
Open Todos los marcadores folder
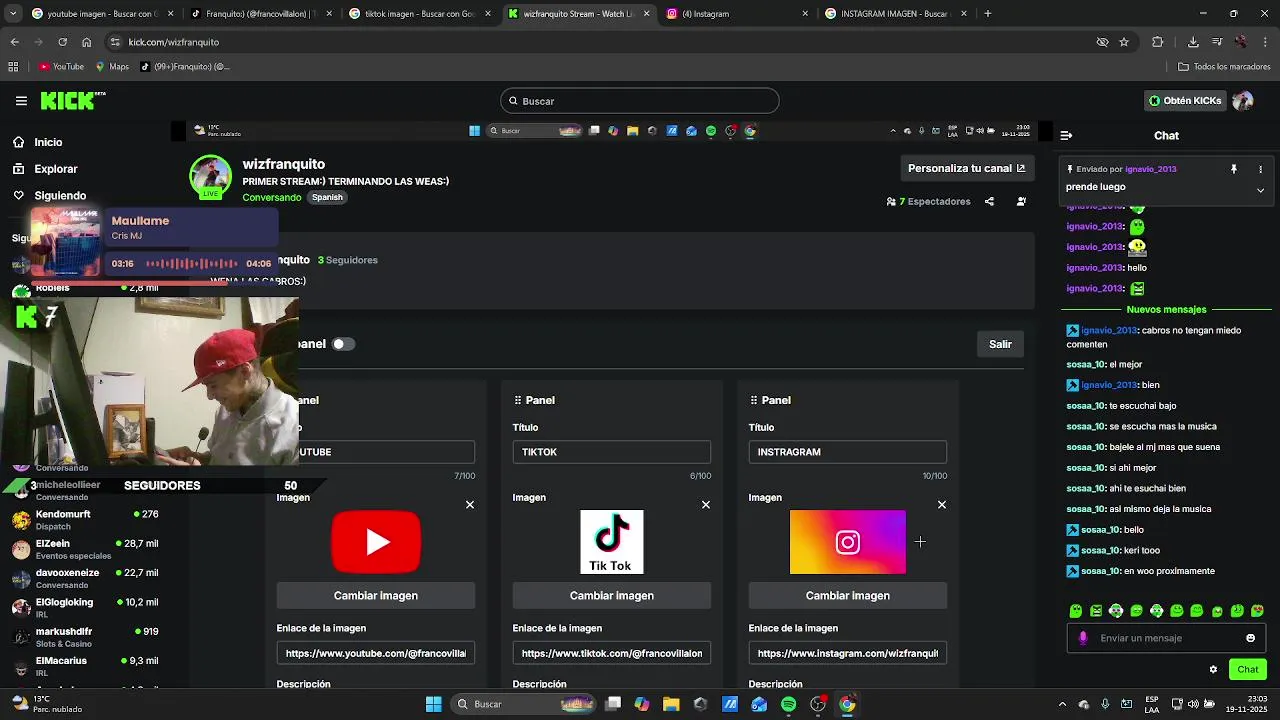1224,67
